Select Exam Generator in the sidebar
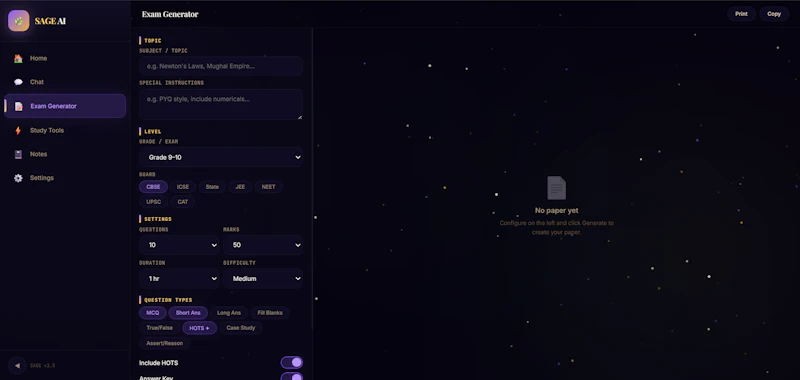 pos(65,106)
